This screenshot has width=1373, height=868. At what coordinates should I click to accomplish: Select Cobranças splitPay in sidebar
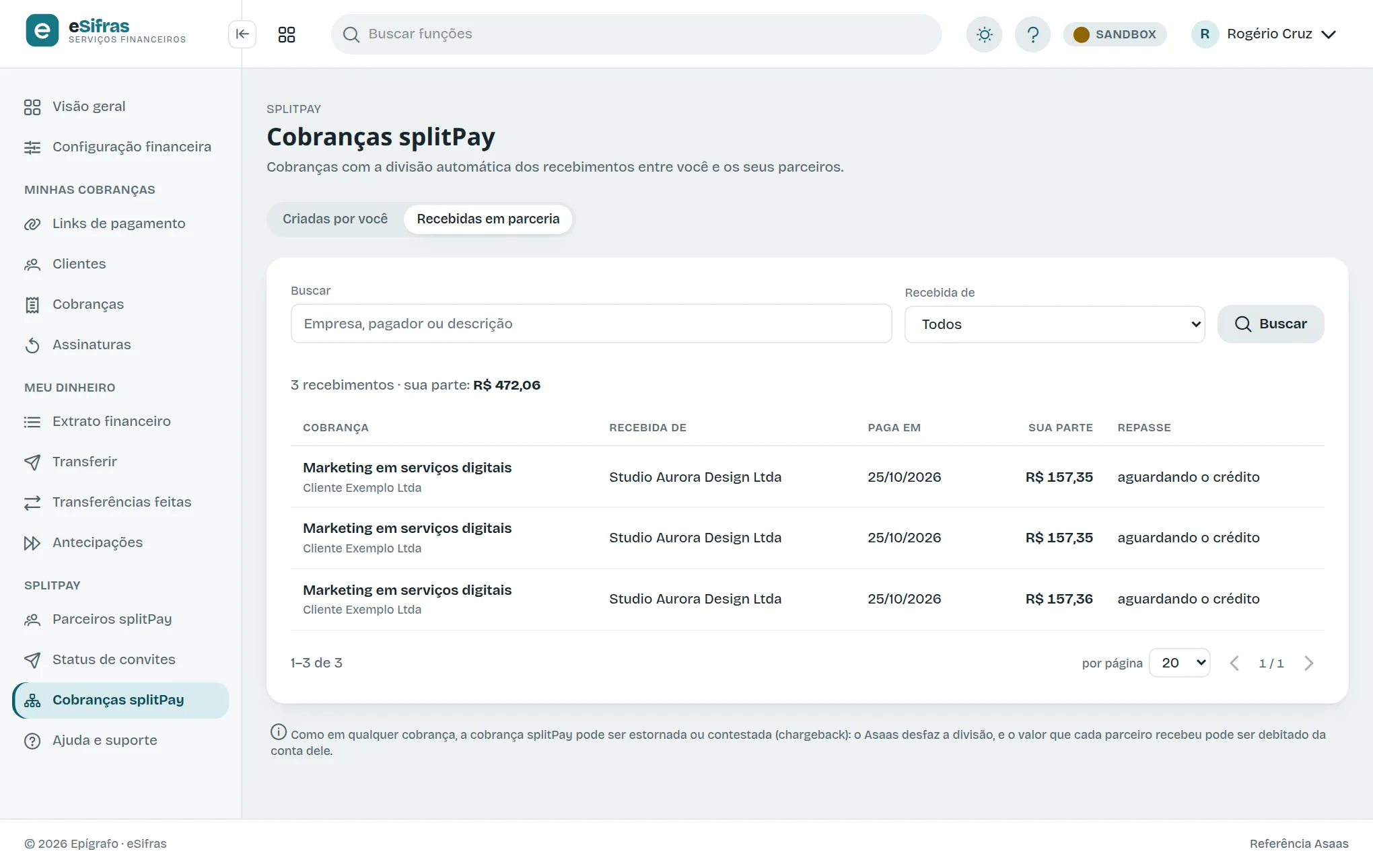[x=120, y=700]
